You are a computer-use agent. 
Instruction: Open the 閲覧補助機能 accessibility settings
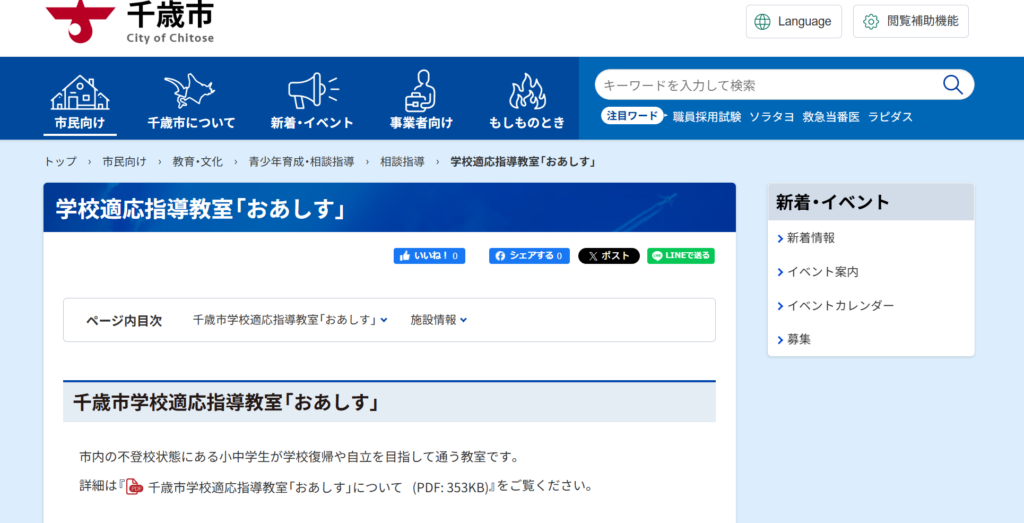910,21
